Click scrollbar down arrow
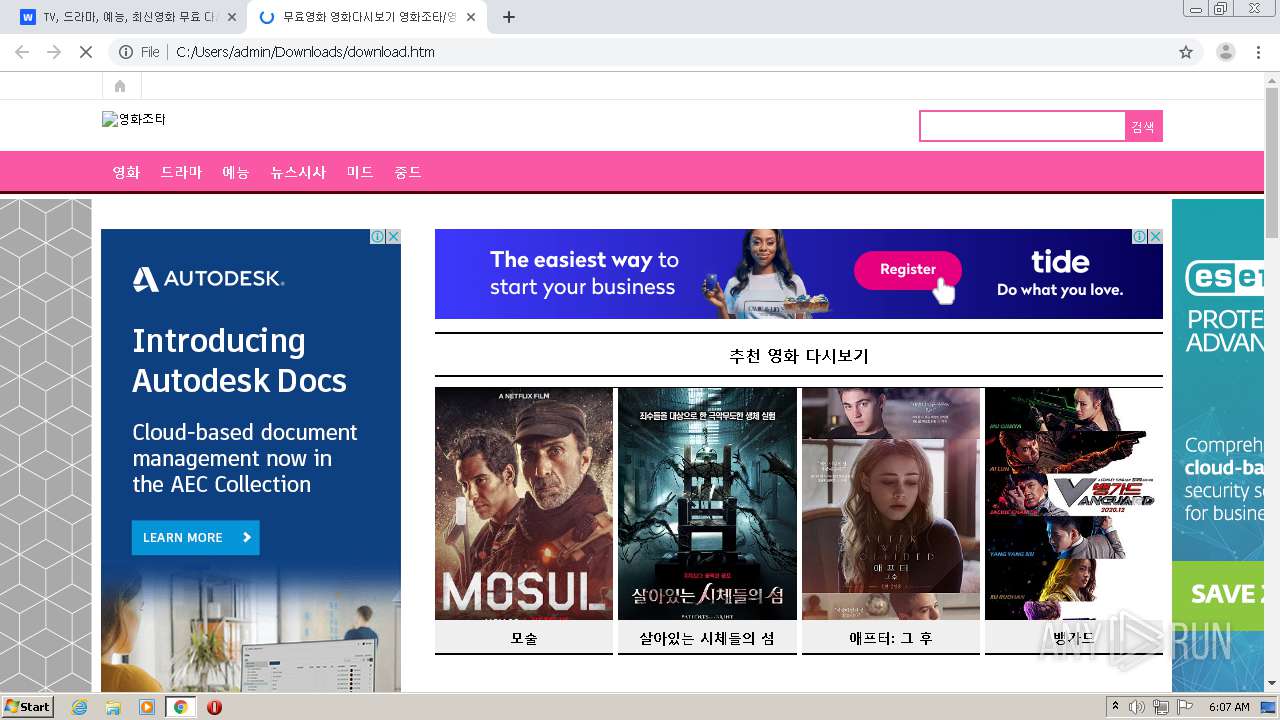Screen dimensions: 1280x720 tap(1272, 684)
